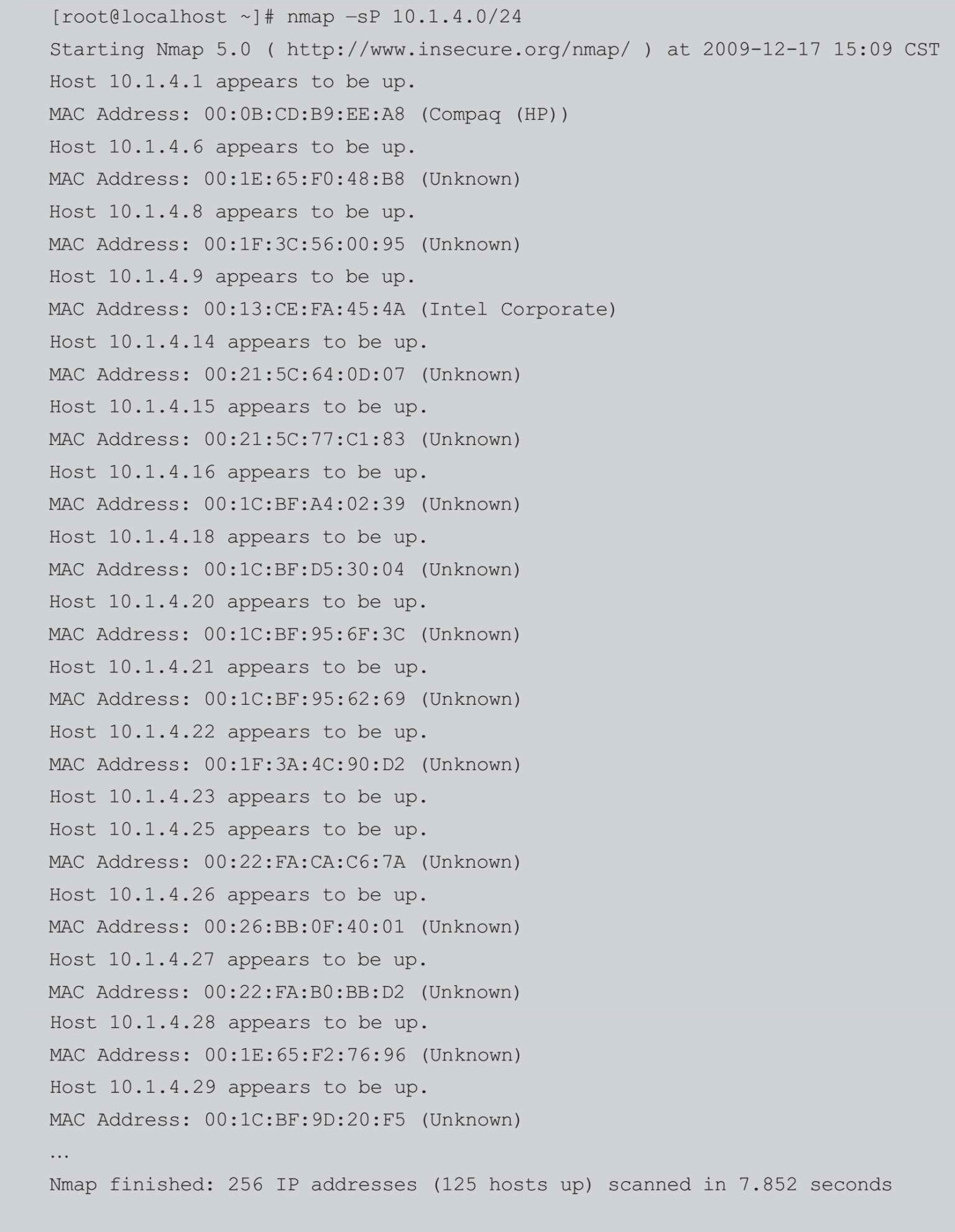Select the Host 10.1.4.29 line
The width and height of the screenshot is (955, 1232).
coord(238,1087)
